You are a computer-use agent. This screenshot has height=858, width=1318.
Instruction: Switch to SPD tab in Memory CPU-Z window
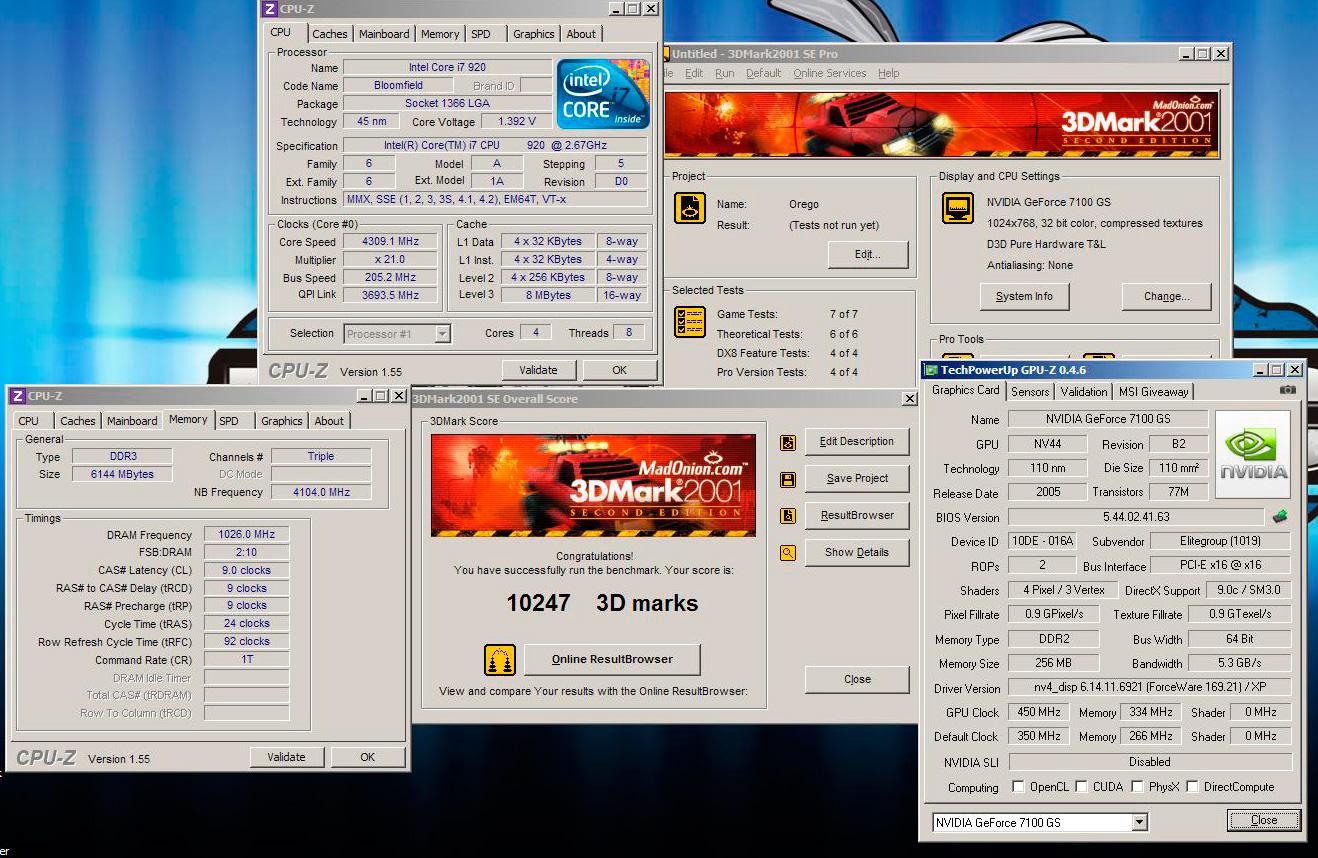tap(229, 421)
